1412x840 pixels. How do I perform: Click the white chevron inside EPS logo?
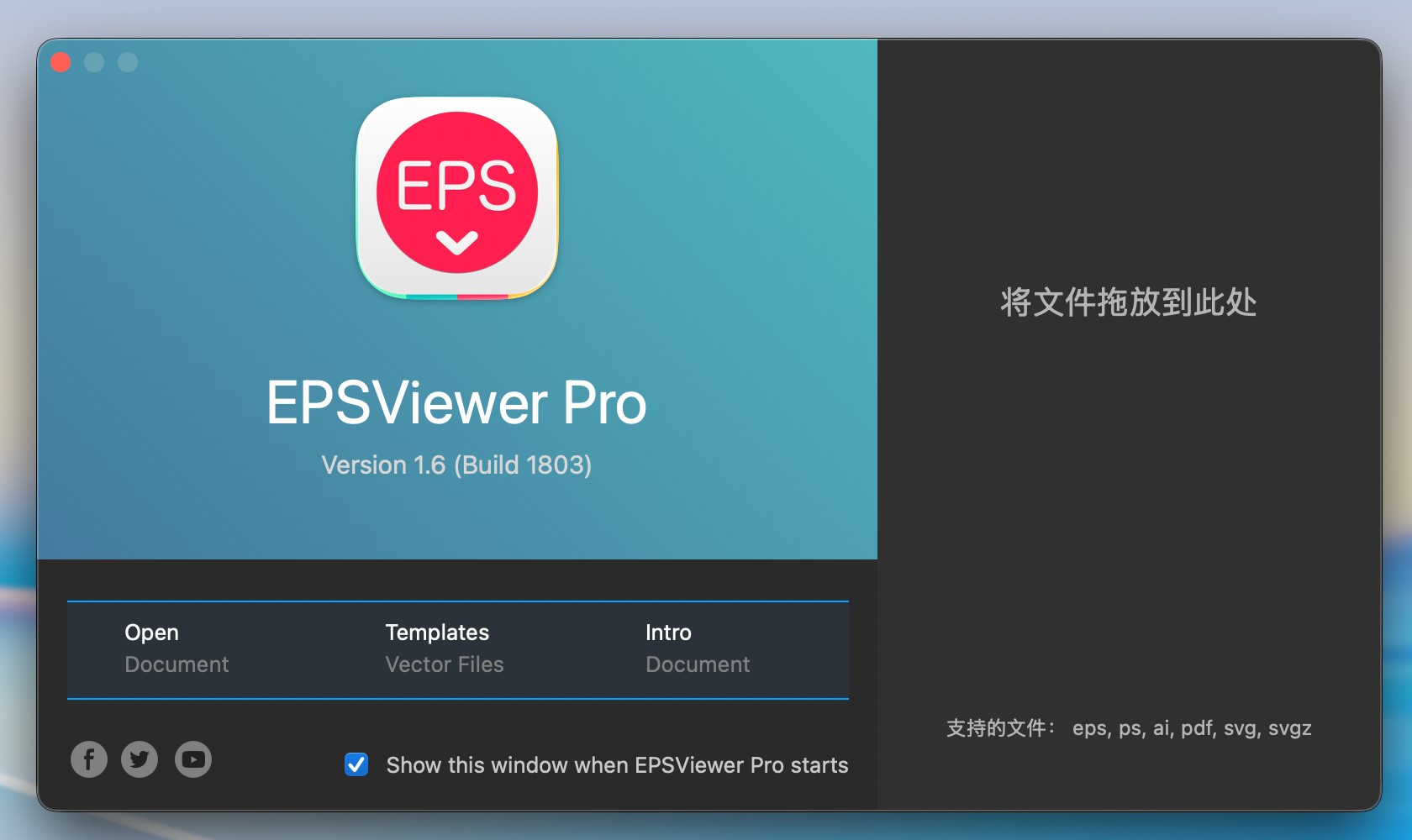tap(457, 243)
